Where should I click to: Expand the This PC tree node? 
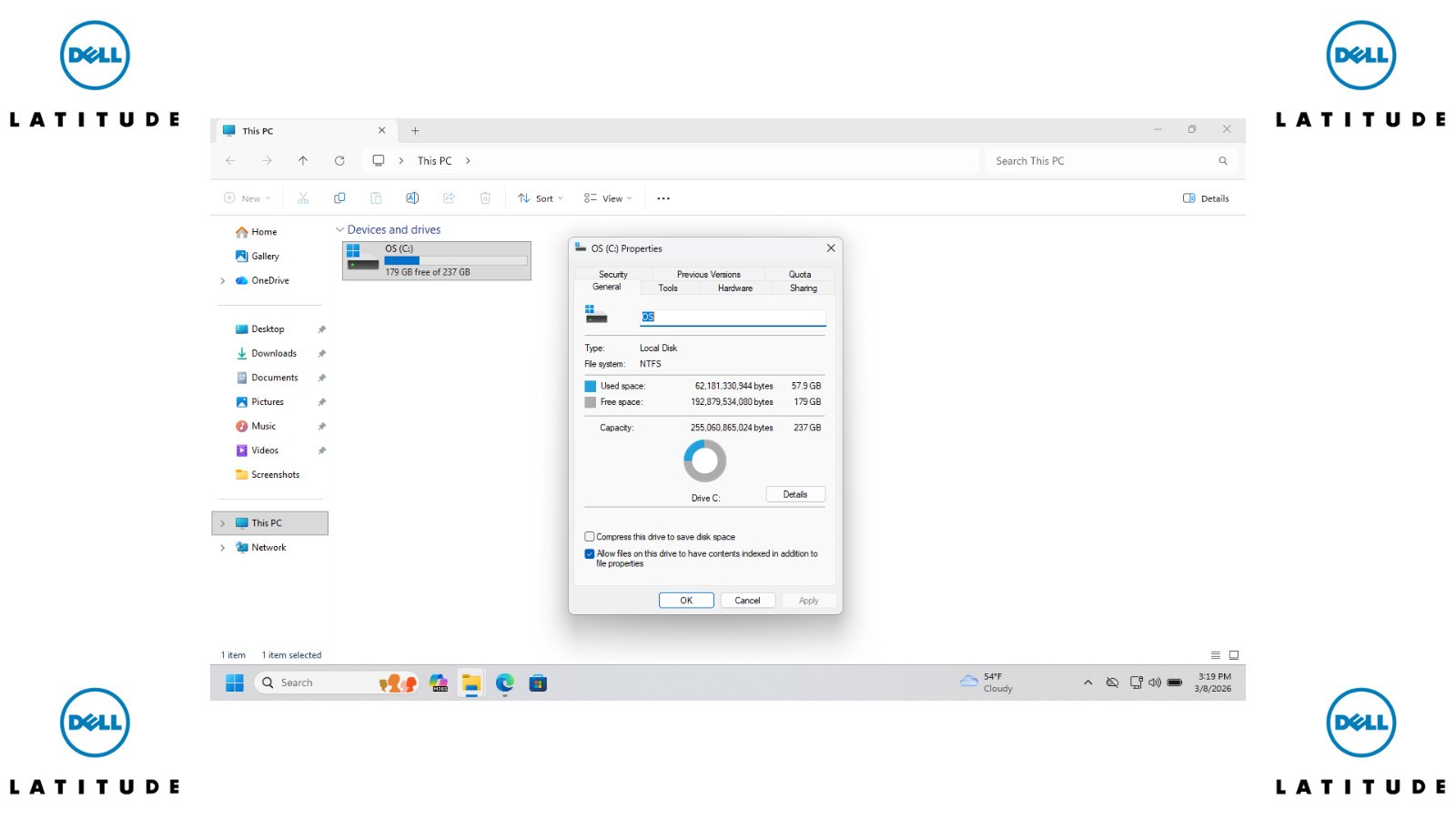click(222, 523)
